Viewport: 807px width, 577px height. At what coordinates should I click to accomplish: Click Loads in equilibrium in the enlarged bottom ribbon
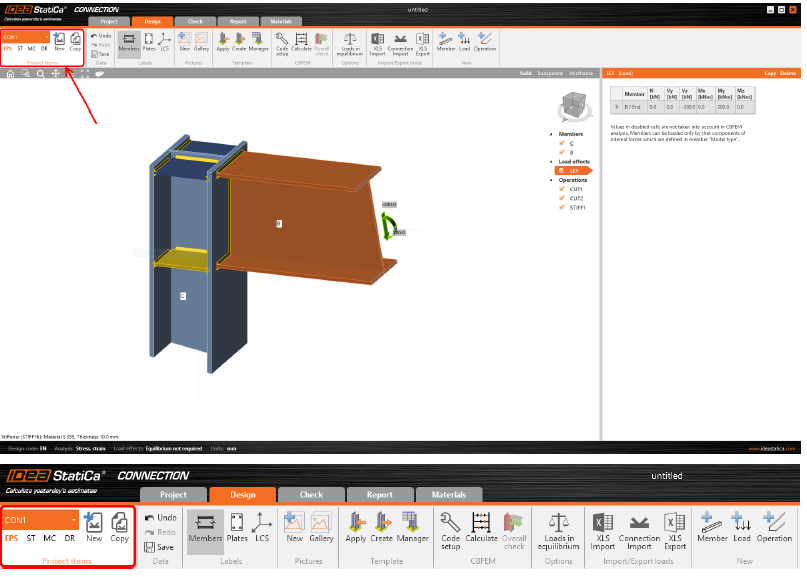[x=559, y=527]
